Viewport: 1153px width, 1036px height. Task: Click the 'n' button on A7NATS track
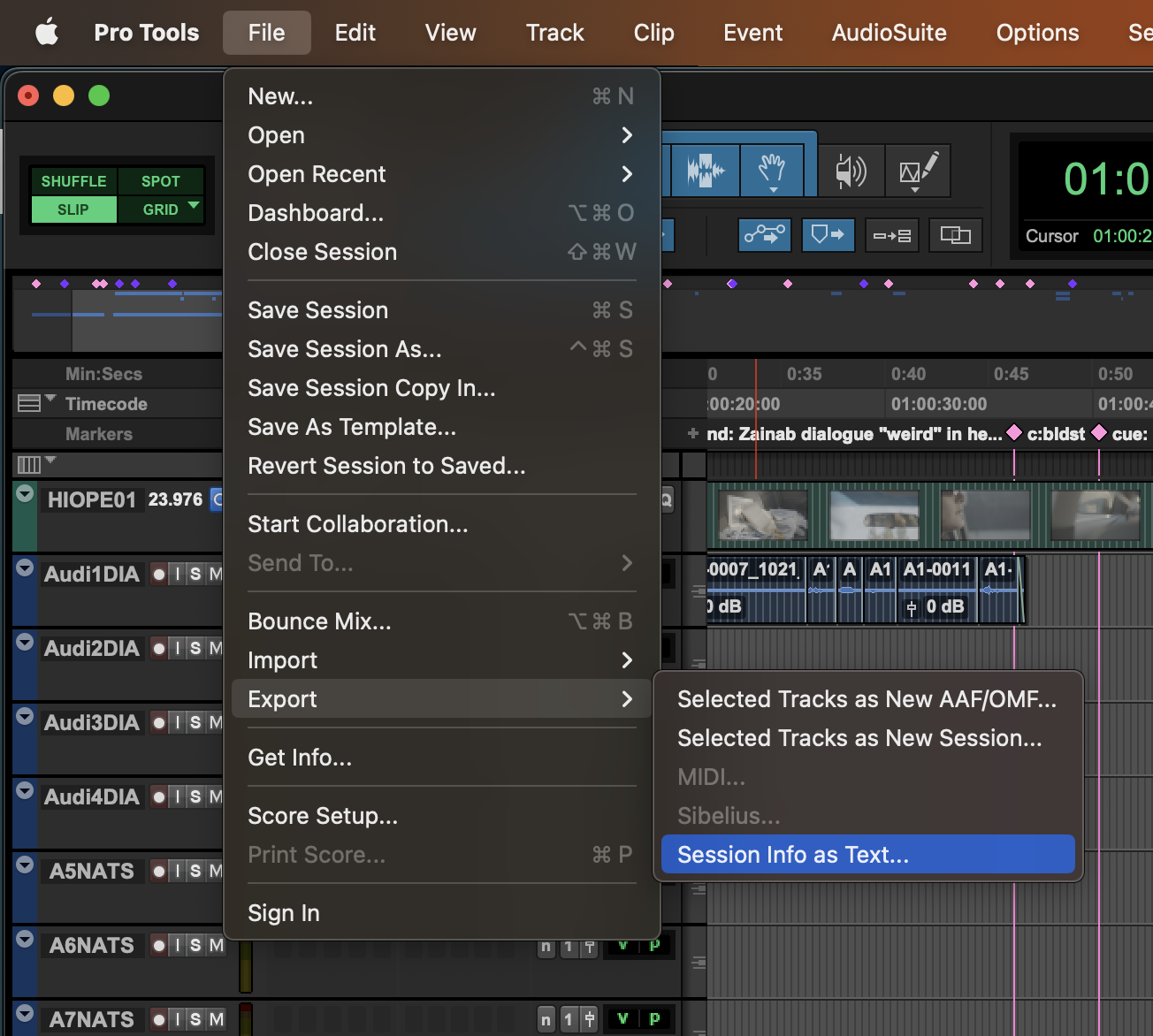click(x=546, y=1019)
